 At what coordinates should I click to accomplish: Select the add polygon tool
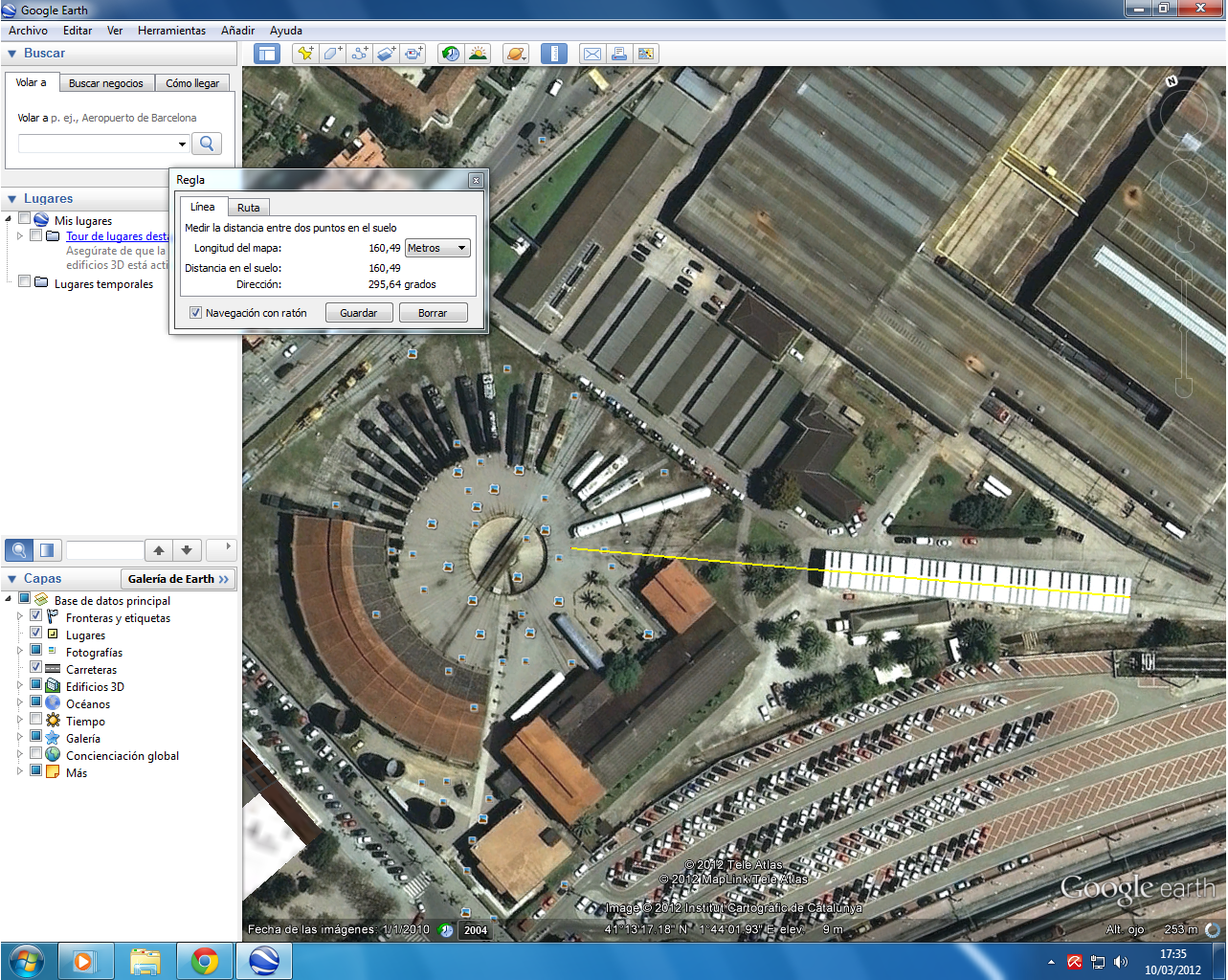332,54
